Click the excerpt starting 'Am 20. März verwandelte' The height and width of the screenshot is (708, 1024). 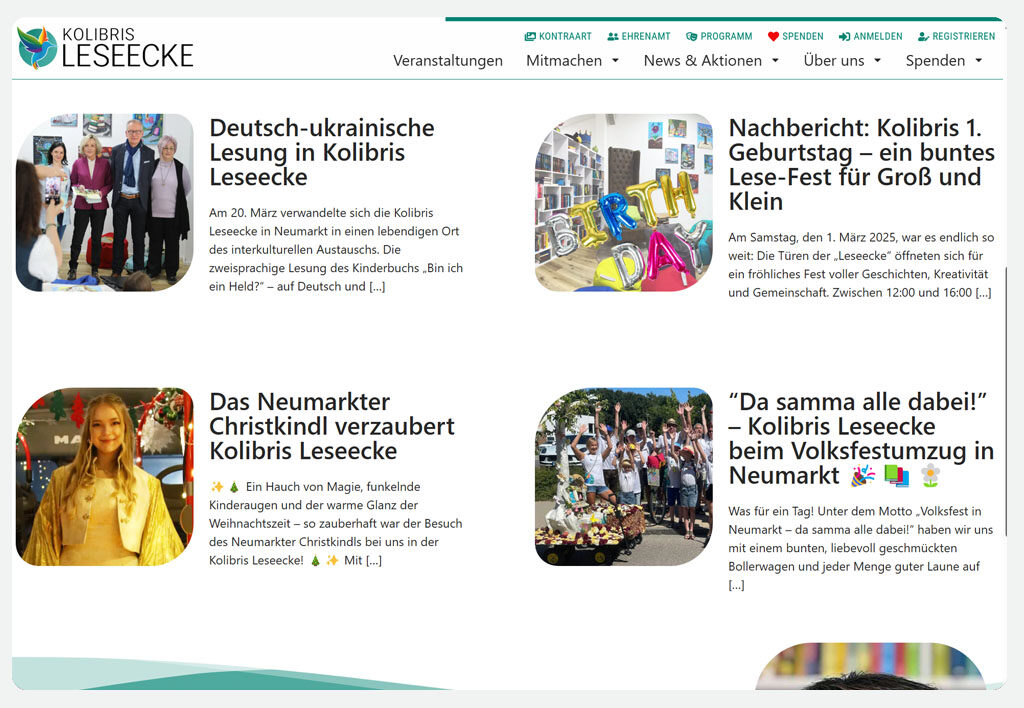click(x=336, y=249)
